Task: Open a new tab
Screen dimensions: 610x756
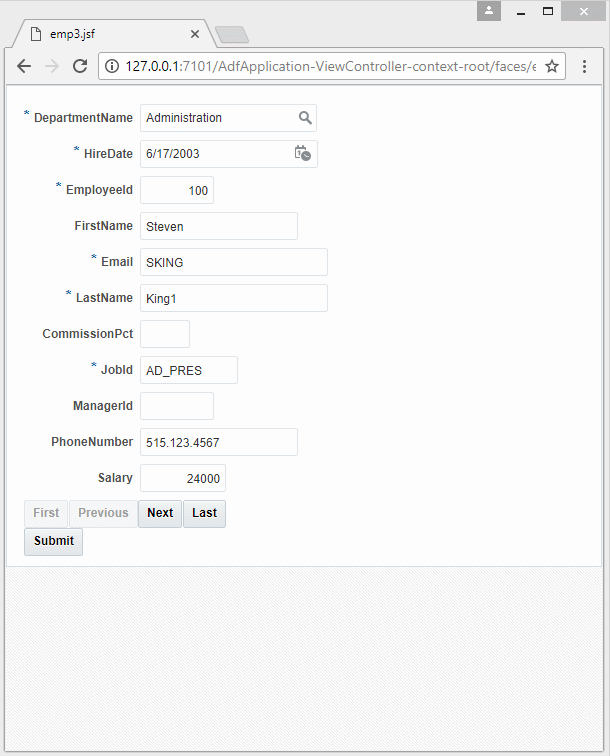Action: coord(232,35)
